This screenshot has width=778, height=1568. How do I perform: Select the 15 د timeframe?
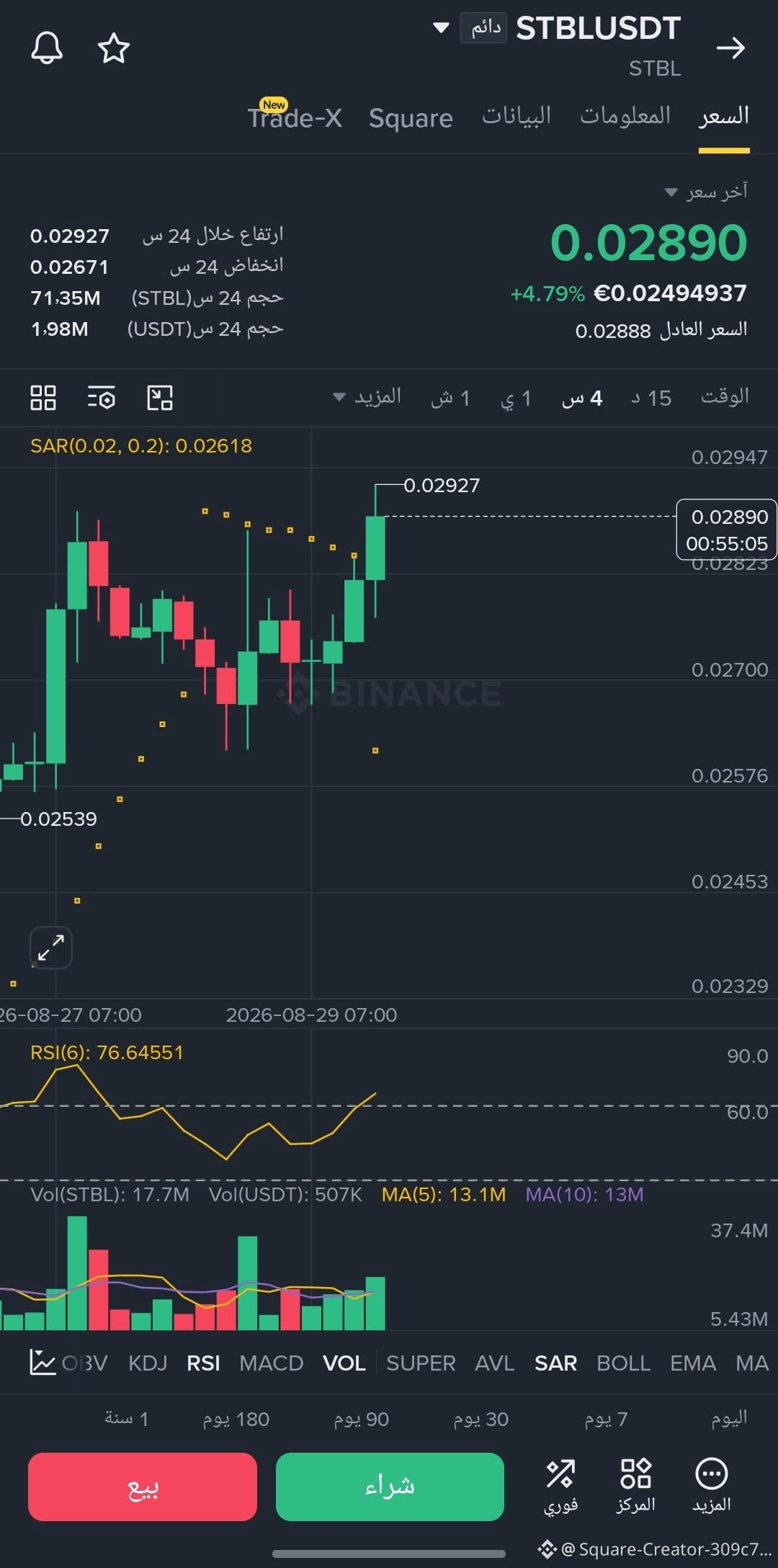point(651,398)
